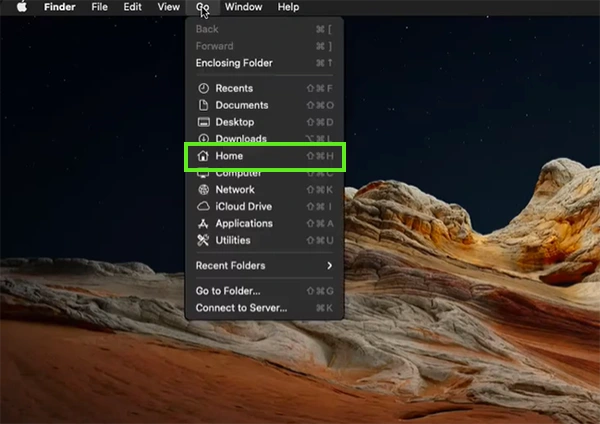
Task: Select Recents in the Go menu
Action: pyautogui.click(x=264, y=88)
